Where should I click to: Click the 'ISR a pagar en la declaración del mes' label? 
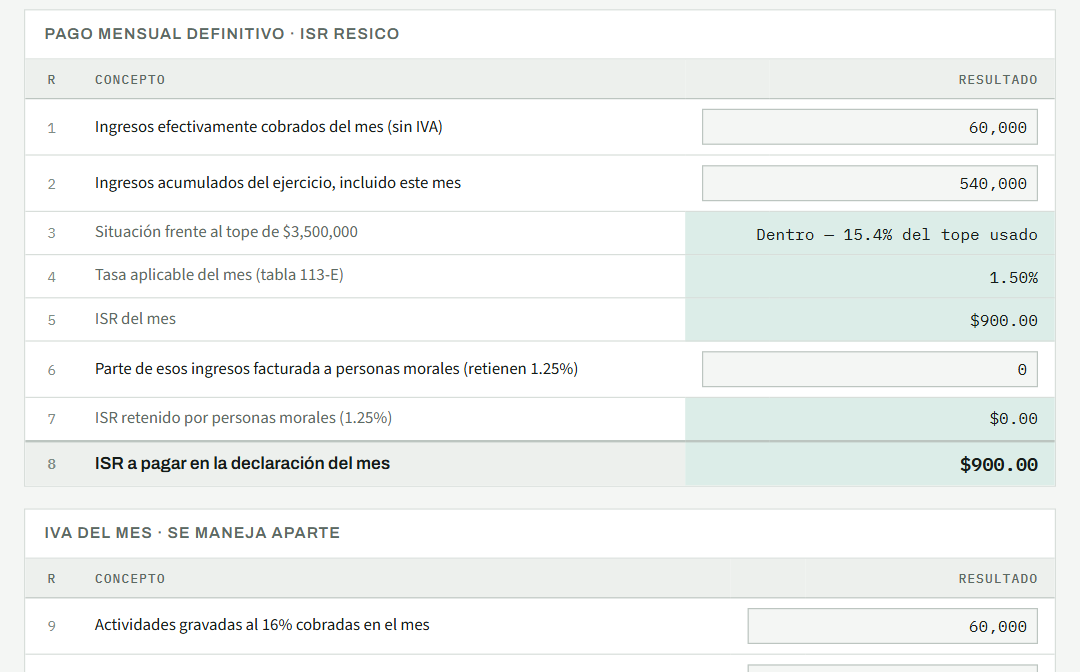(242, 463)
